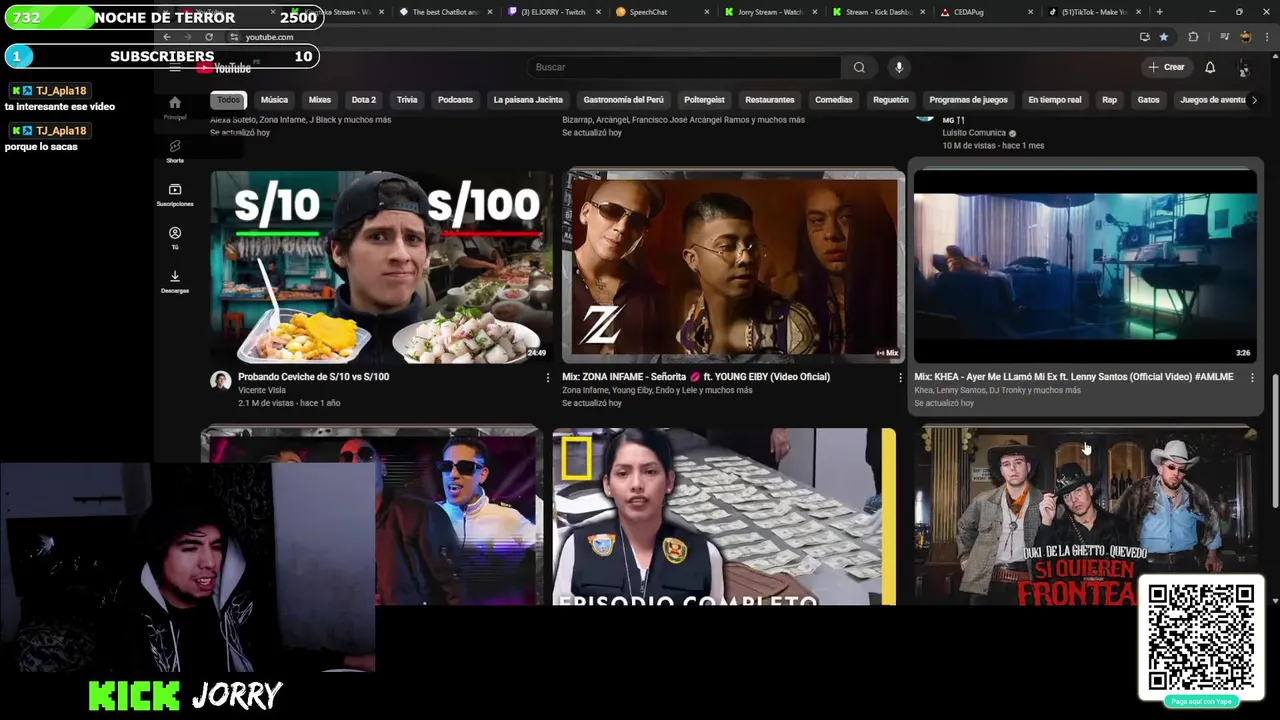
Task: Click Vicente Visla channel avatar
Action: 221,381
